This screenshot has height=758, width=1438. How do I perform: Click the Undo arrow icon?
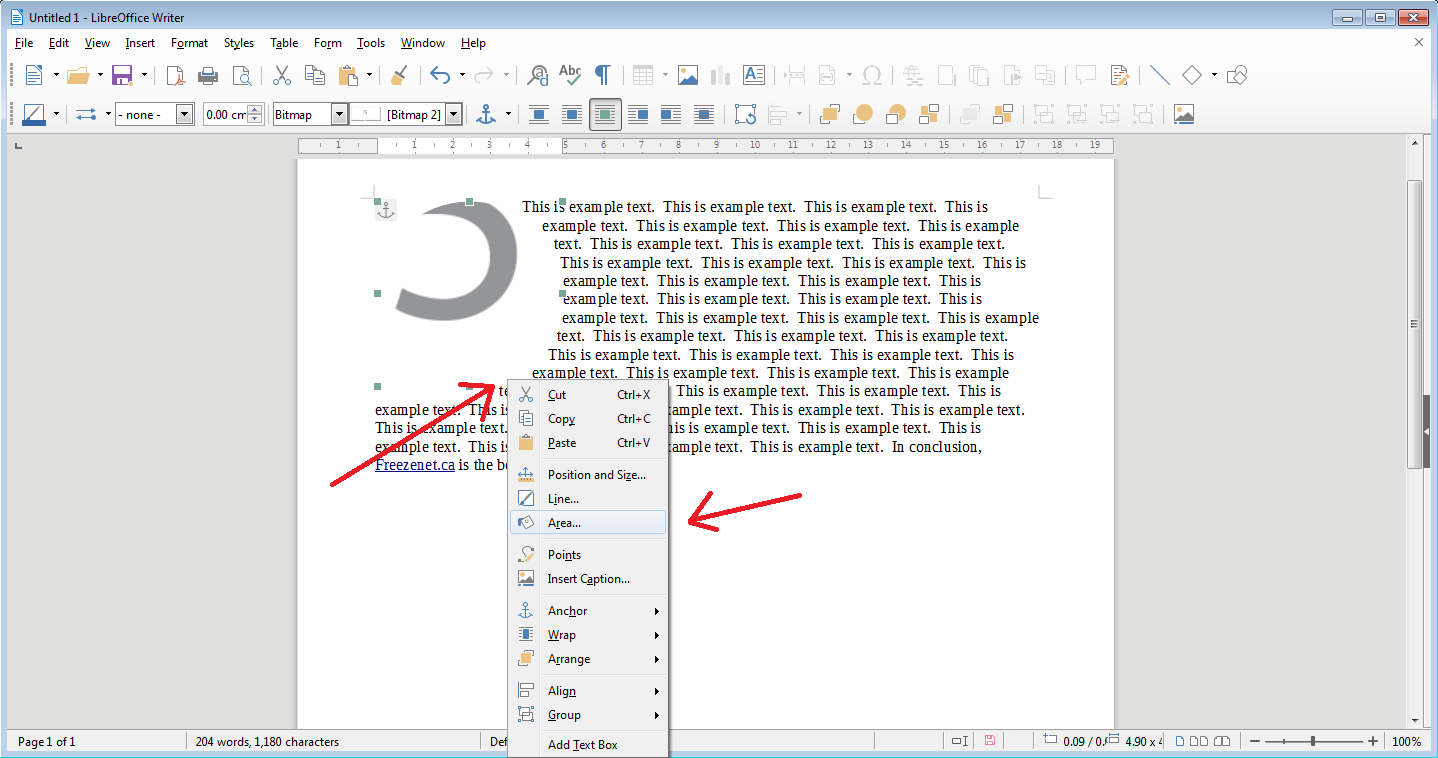click(x=440, y=75)
